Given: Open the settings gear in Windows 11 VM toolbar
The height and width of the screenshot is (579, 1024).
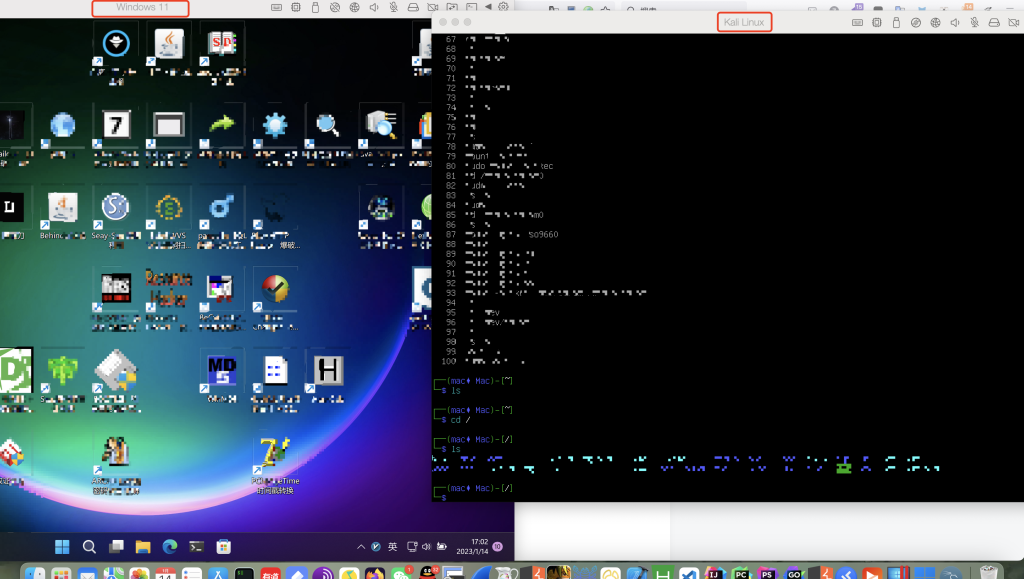Looking at the screenshot, I should tap(503, 7).
